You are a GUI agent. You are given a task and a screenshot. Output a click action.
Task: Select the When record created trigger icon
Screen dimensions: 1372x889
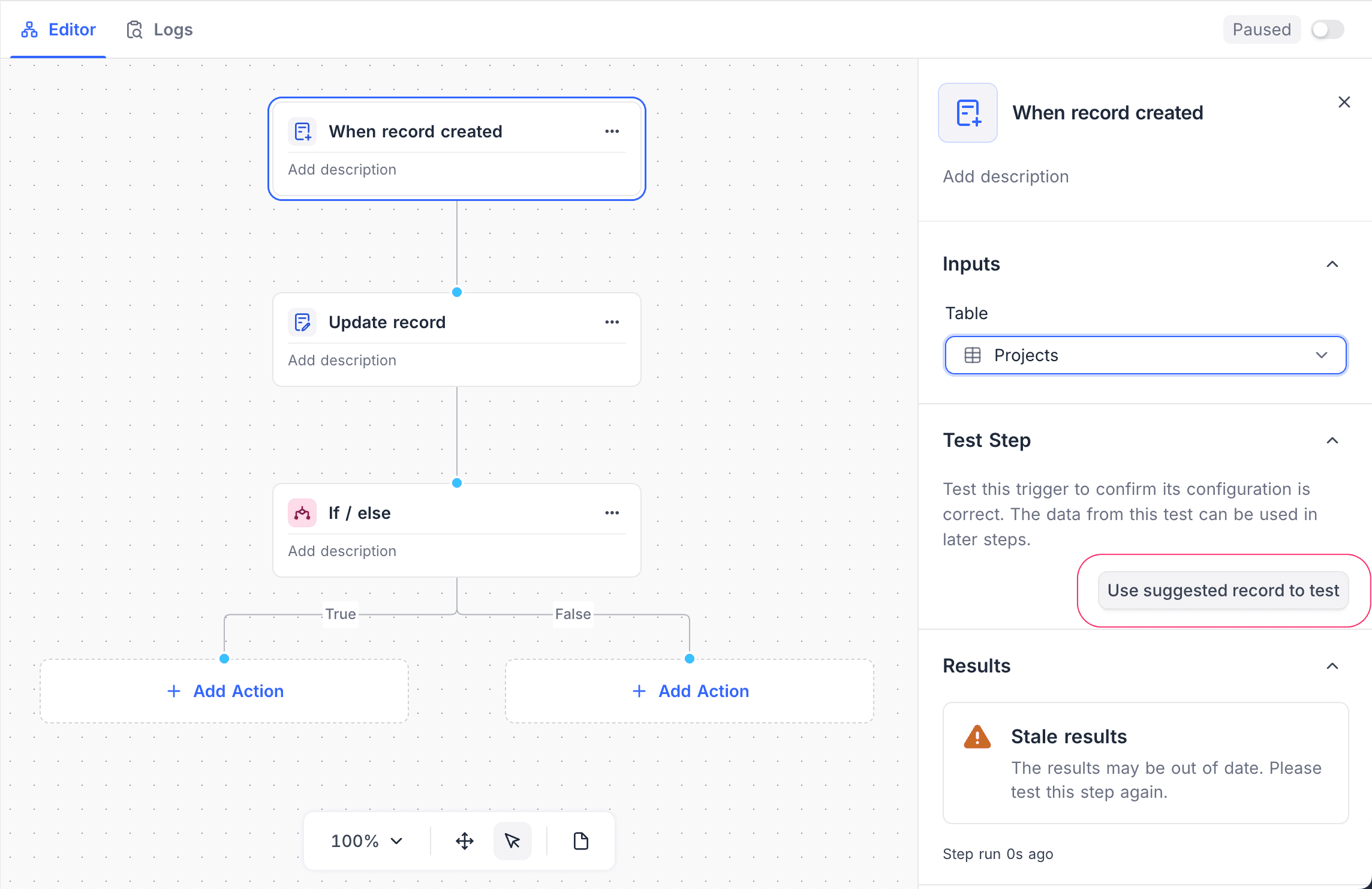(x=303, y=131)
